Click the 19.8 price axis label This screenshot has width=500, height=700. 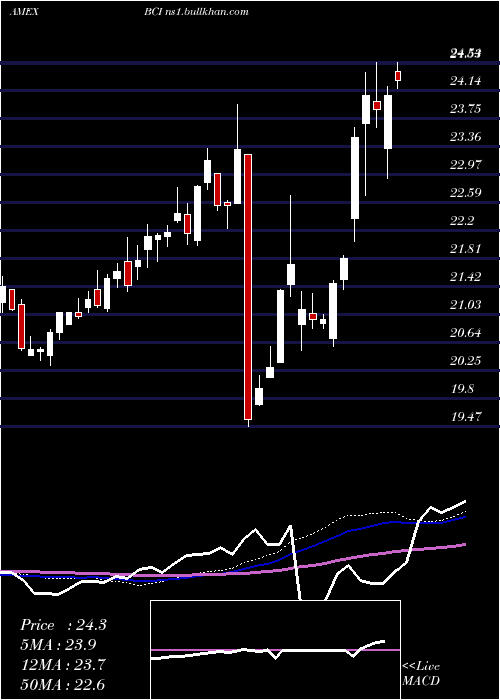pos(462,389)
